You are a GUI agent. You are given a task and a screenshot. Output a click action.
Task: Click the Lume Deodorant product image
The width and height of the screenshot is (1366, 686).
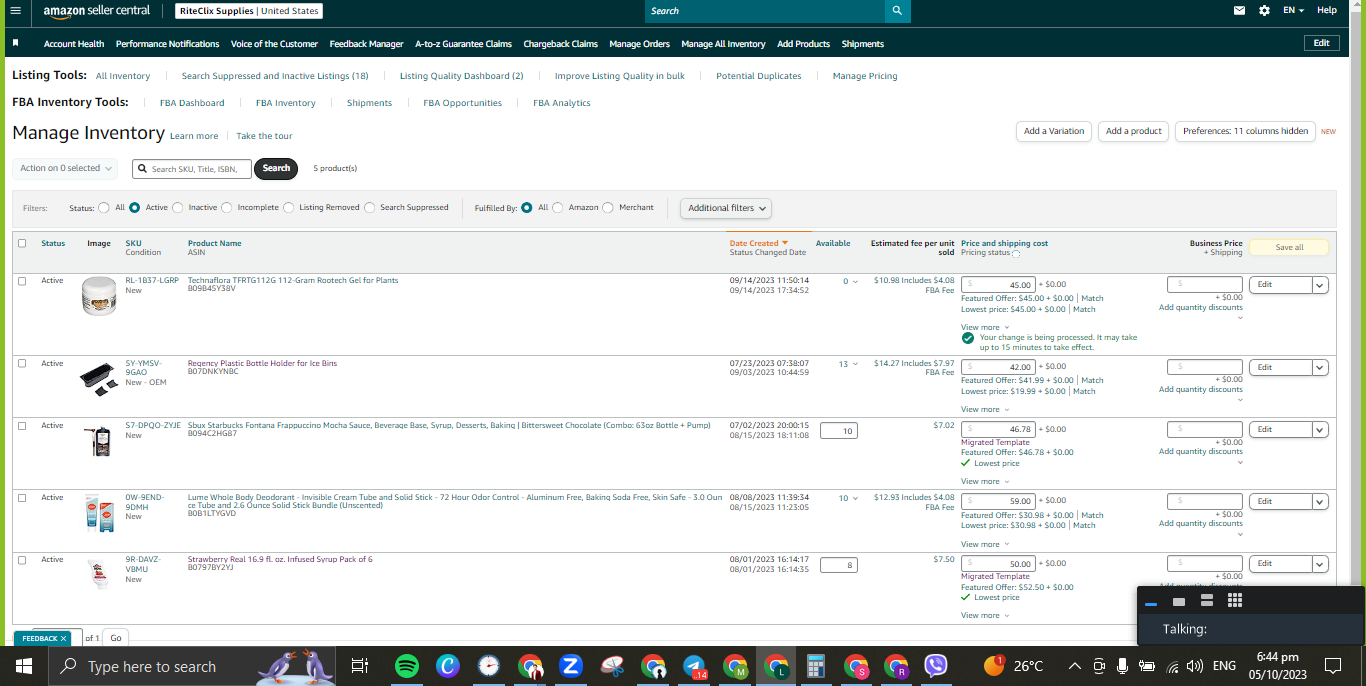(x=100, y=513)
